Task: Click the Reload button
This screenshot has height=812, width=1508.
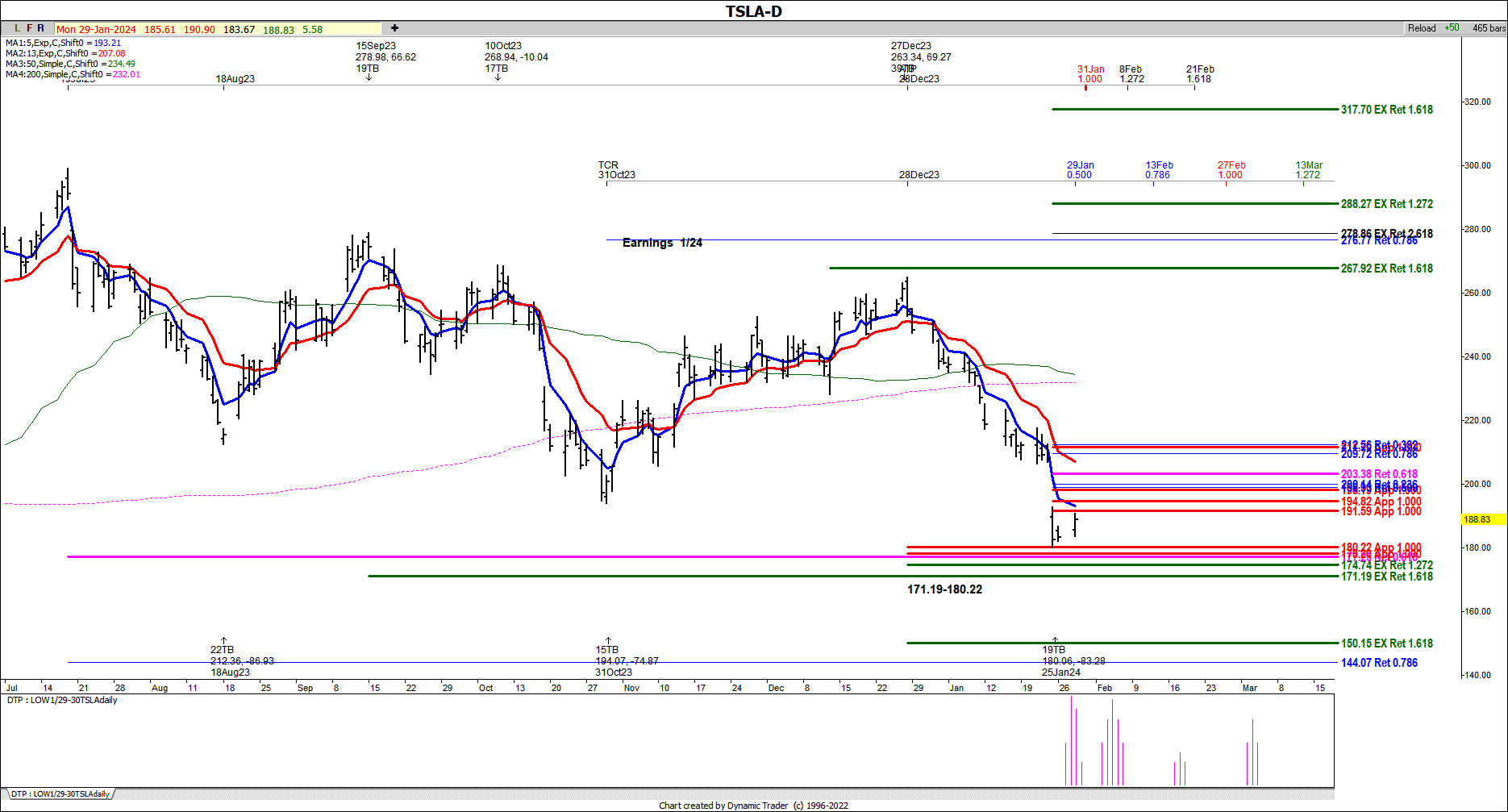Action: pos(1422,28)
